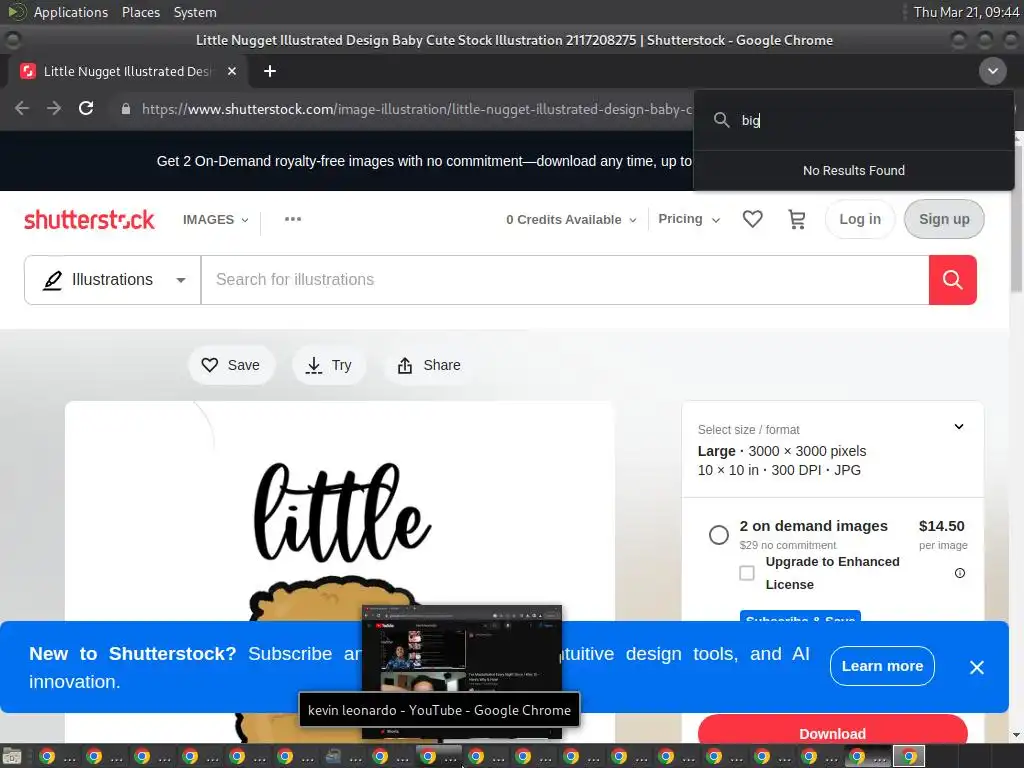The width and height of the screenshot is (1024, 768).
Task: Open the three-dots more menu
Action: point(293,219)
